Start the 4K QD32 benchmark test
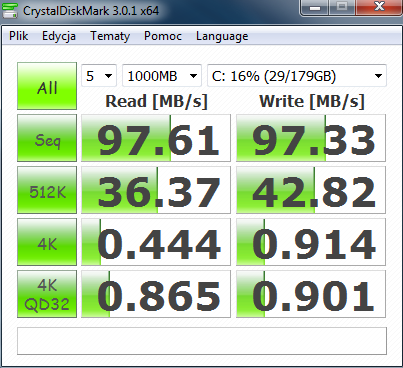Screen dimensions: 403x368 [47, 294]
